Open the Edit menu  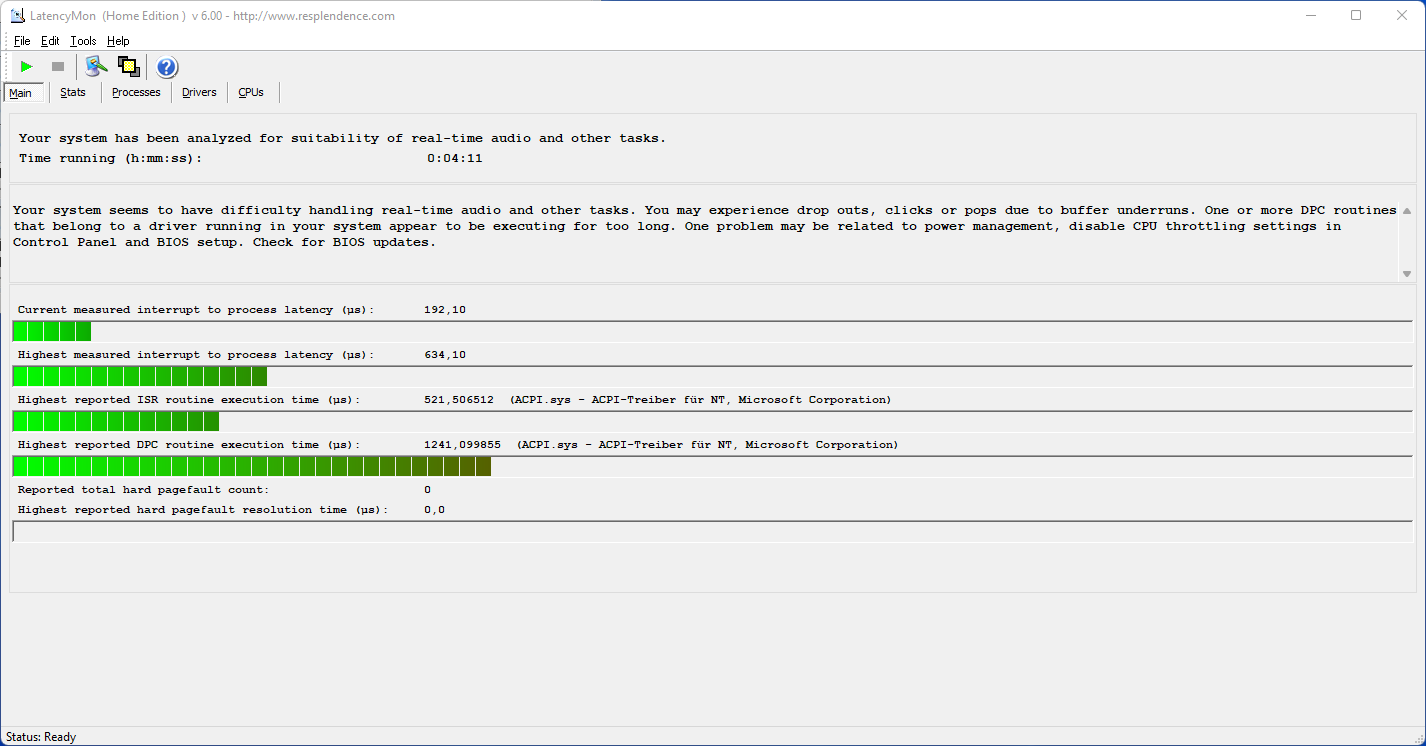[50, 41]
